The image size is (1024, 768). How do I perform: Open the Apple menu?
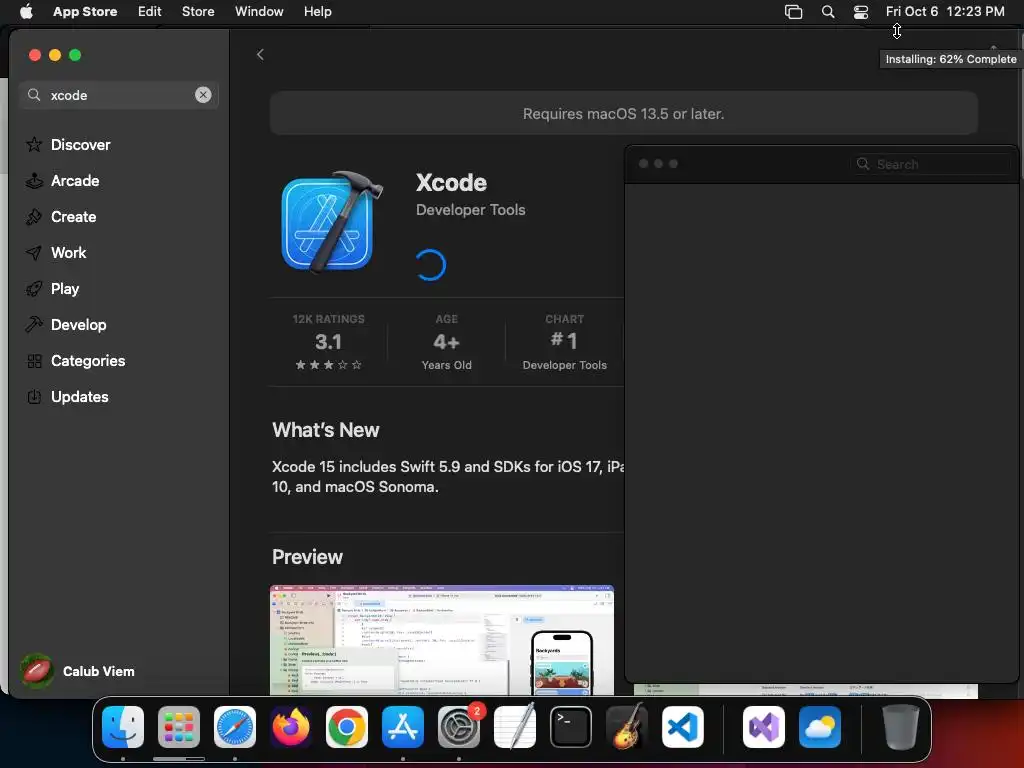coord(26,11)
